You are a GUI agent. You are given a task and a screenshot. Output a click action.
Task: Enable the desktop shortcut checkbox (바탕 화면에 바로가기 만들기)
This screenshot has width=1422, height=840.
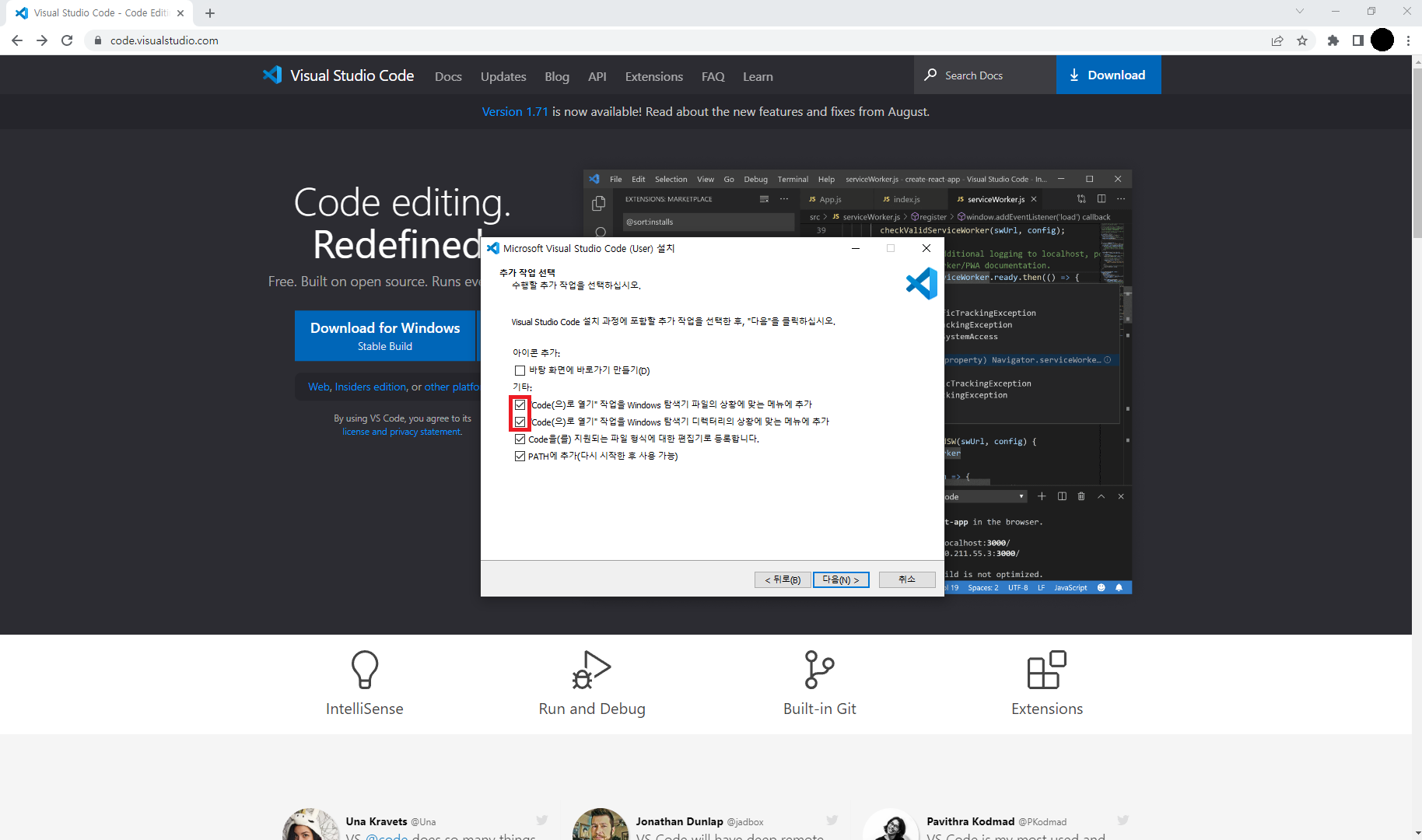520,370
